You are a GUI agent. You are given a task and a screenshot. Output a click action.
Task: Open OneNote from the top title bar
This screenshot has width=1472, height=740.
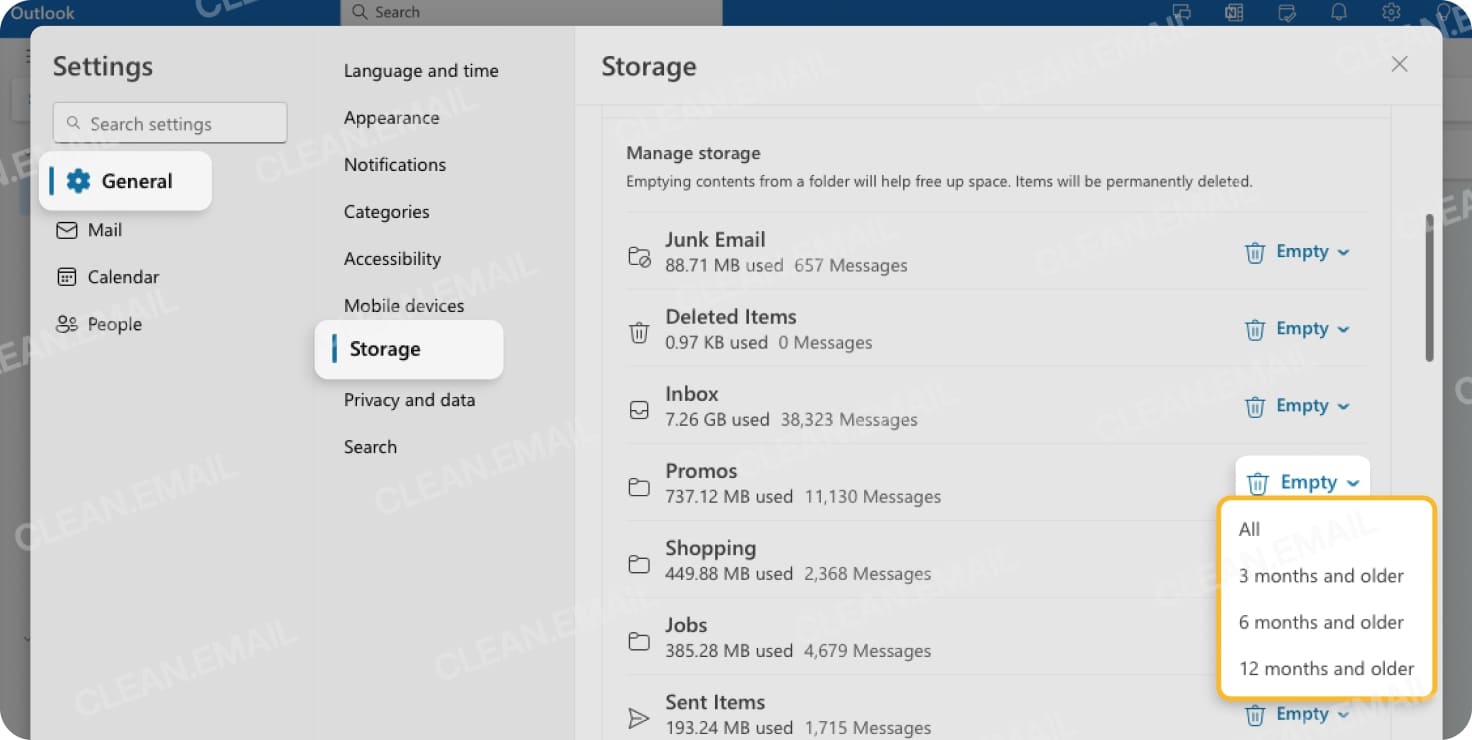click(x=1233, y=13)
